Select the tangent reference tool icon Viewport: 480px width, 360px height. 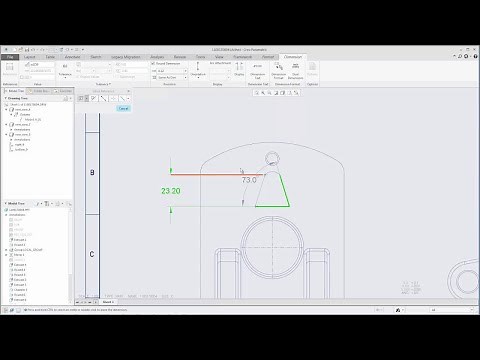(94, 98)
